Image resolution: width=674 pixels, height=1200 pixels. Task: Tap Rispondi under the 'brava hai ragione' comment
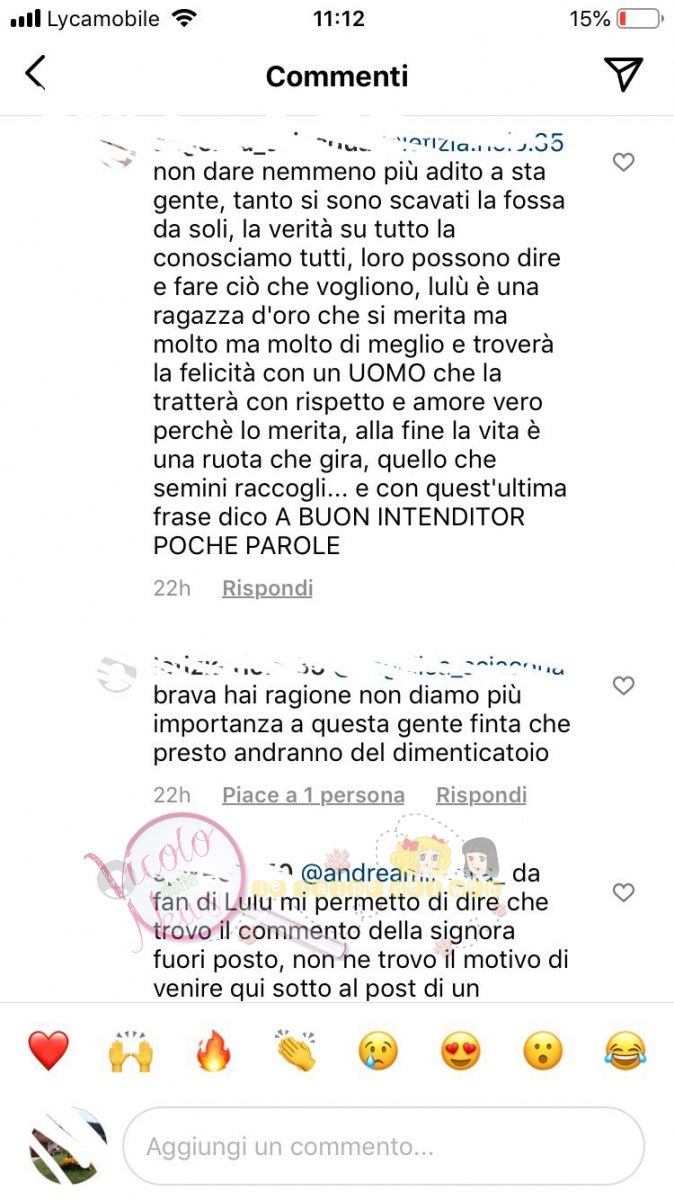click(481, 795)
